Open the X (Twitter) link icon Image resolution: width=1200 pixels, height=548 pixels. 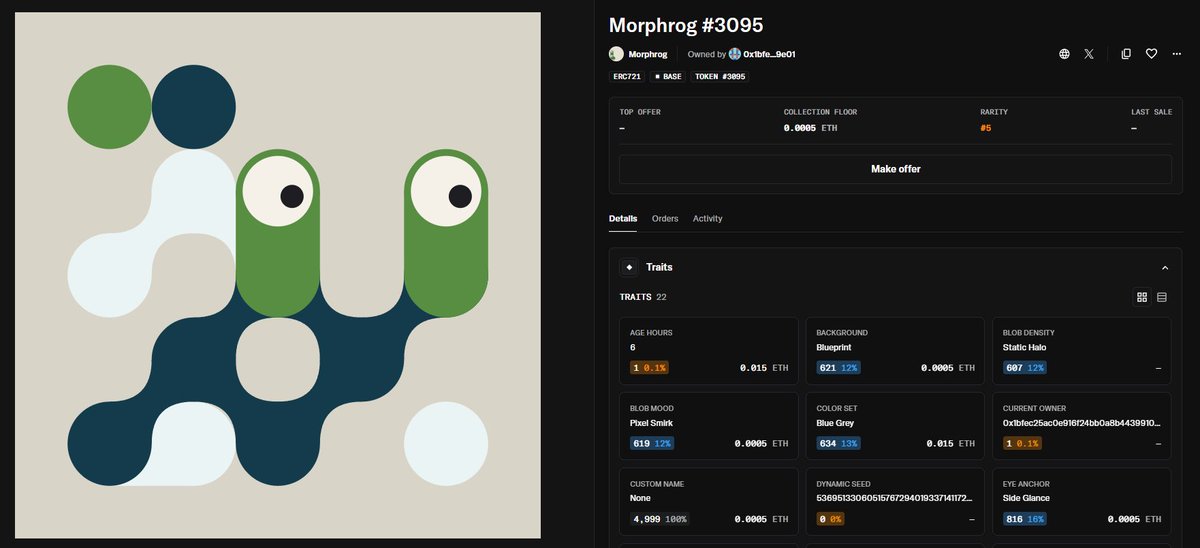[x=1089, y=54]
